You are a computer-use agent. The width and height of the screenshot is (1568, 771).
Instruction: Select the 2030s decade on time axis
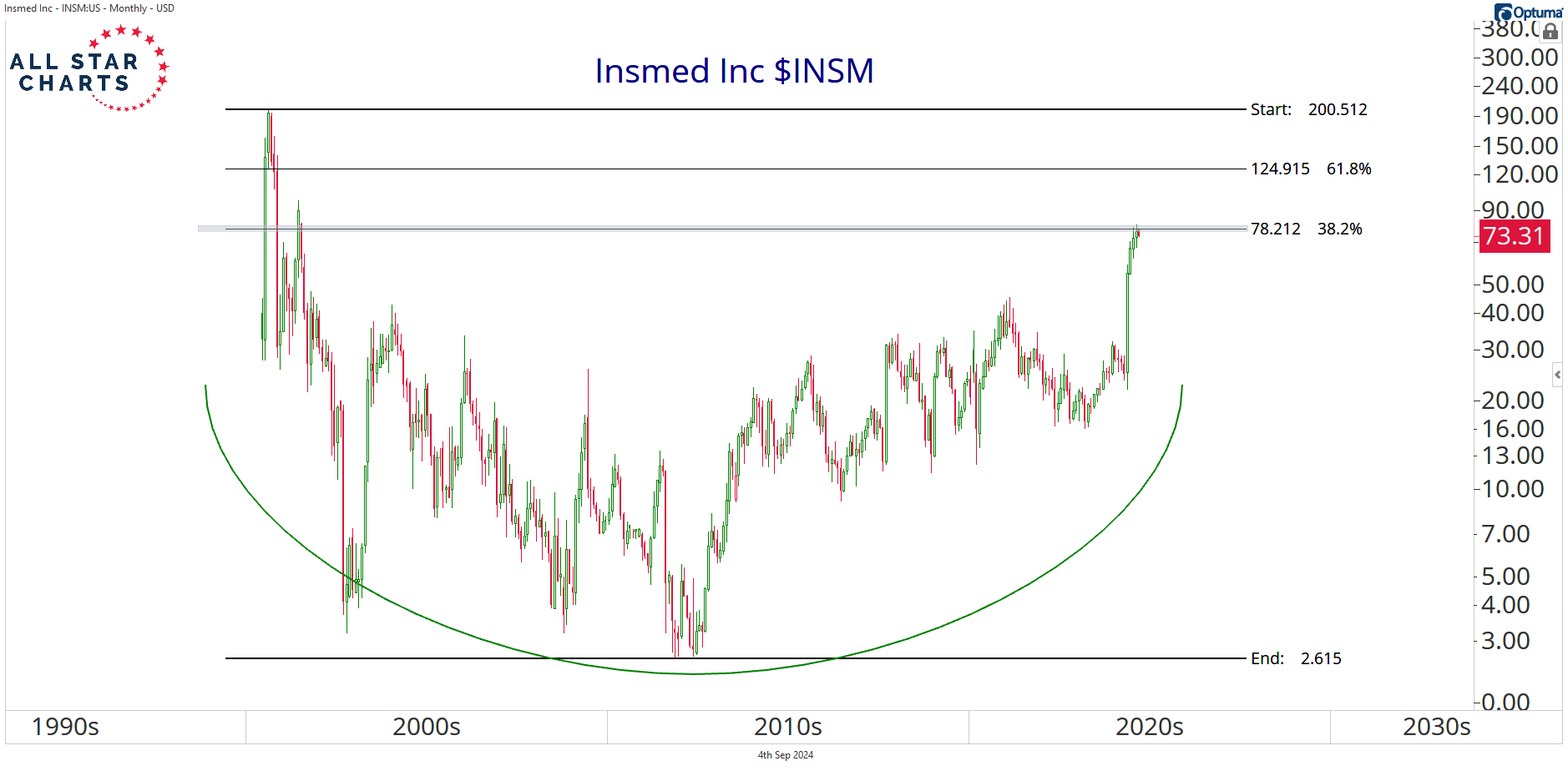coord(1436,727)
